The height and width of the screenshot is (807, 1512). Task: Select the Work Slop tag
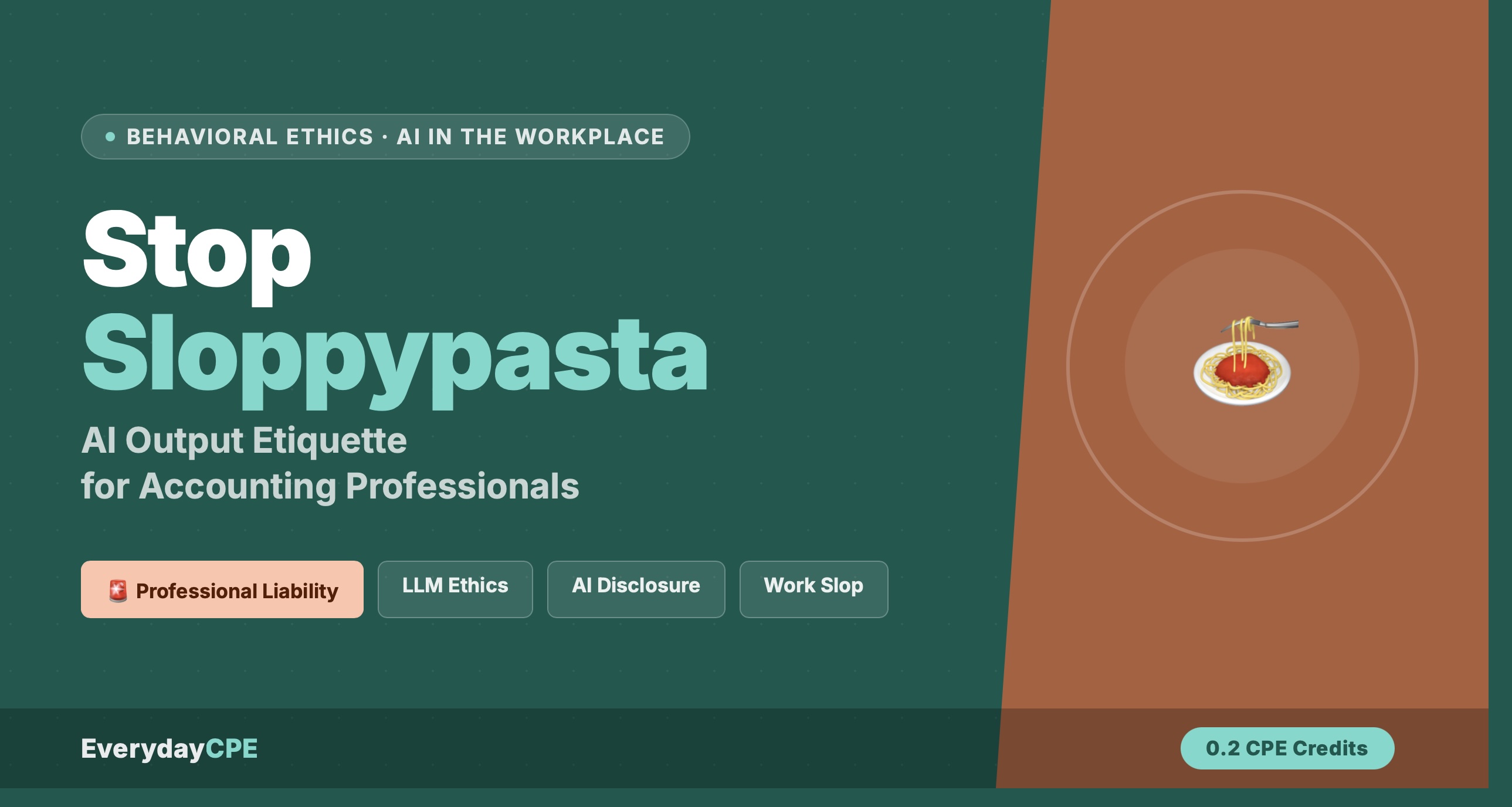pyautogui.click(x=813, y=589)
